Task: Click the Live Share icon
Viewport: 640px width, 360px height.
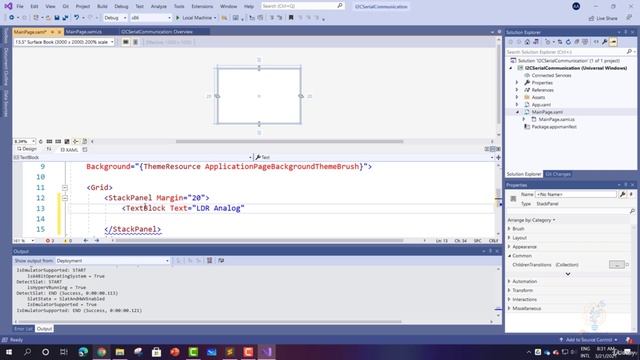Action: pyautogui.click(x=591, y=18)
